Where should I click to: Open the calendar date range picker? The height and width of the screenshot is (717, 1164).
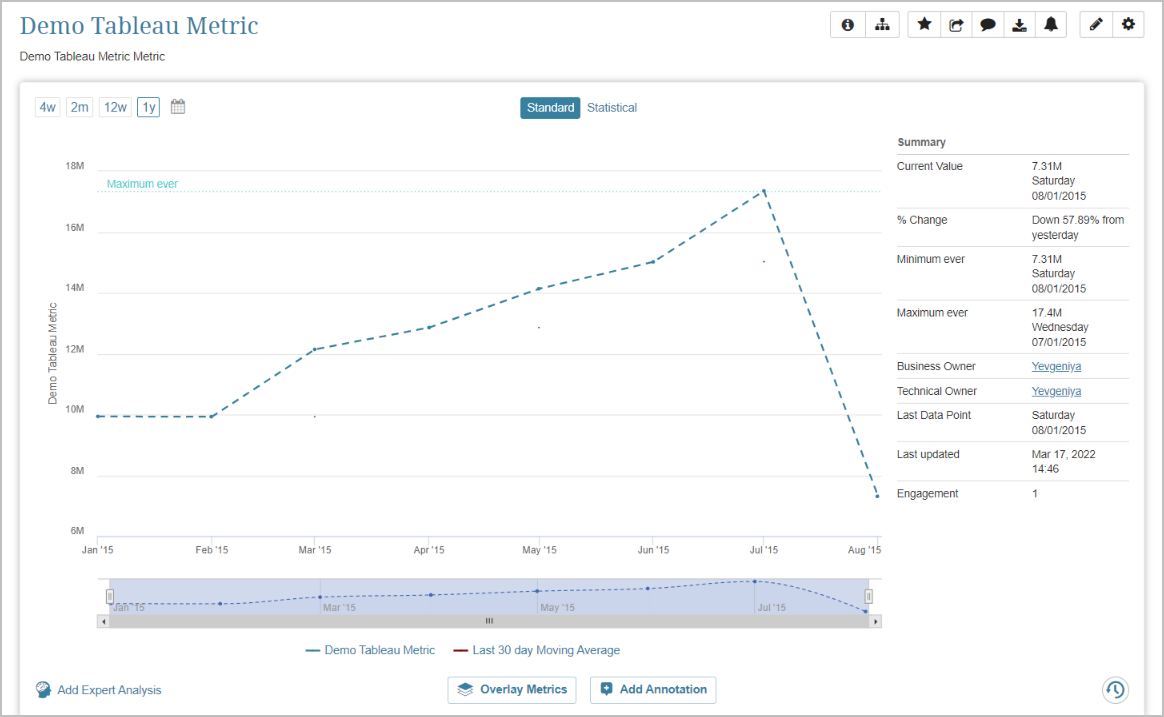tap(178, 107)
